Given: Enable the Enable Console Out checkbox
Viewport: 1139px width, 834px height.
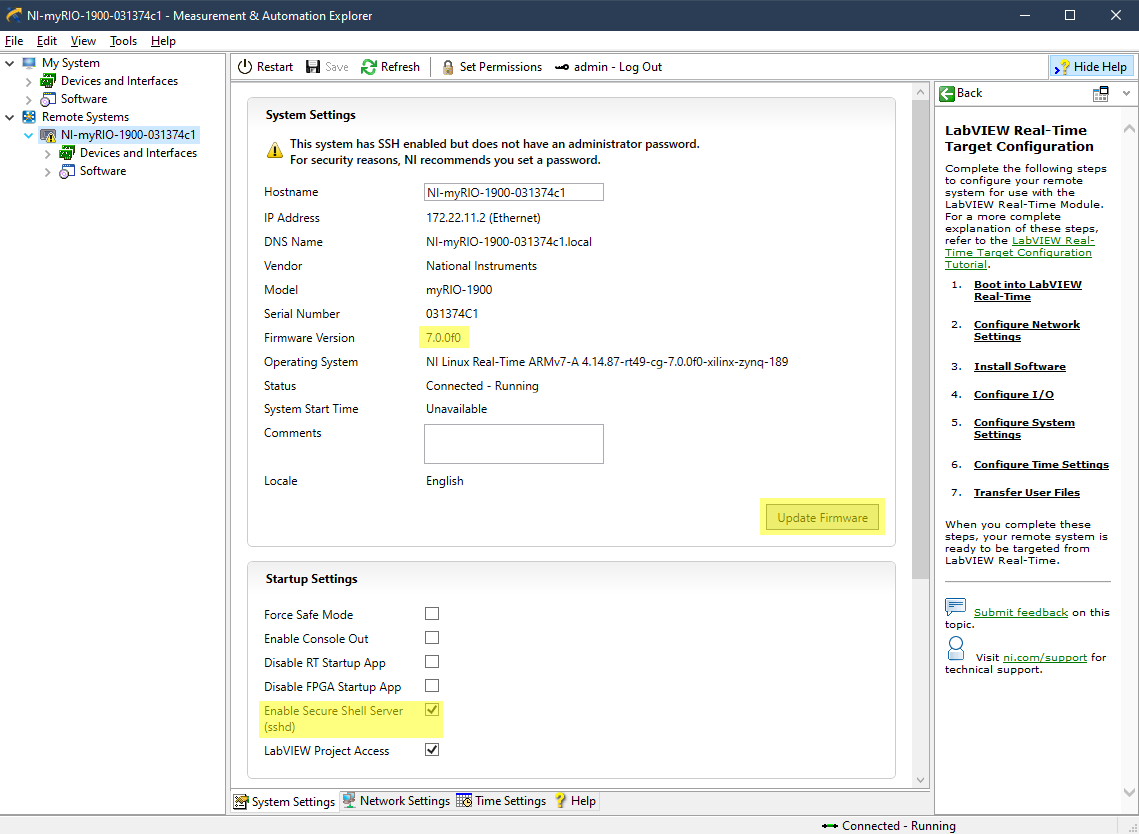Looking at the screenshot, I should (432, 638).
